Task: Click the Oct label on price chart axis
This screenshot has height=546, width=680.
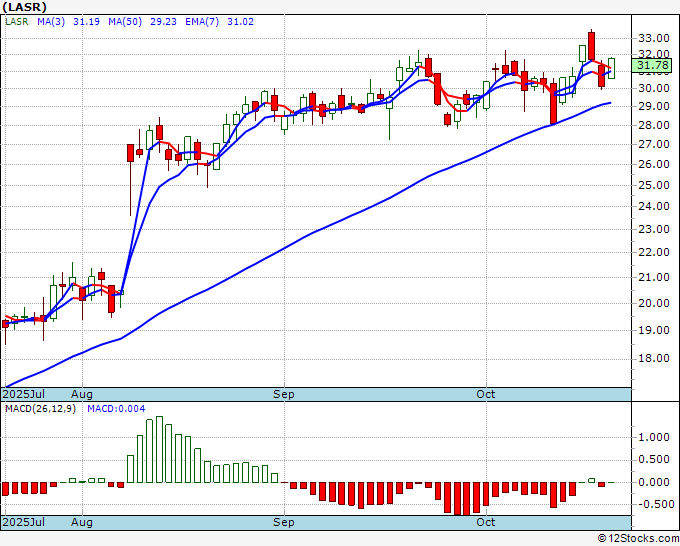Action: [485, 394]
